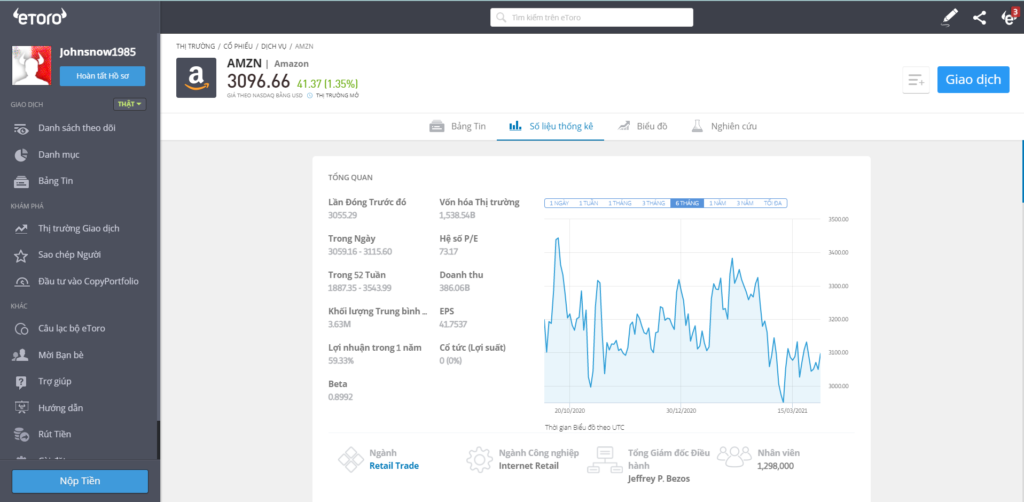Select the 3 THÁNG chart range

(653, 203)
